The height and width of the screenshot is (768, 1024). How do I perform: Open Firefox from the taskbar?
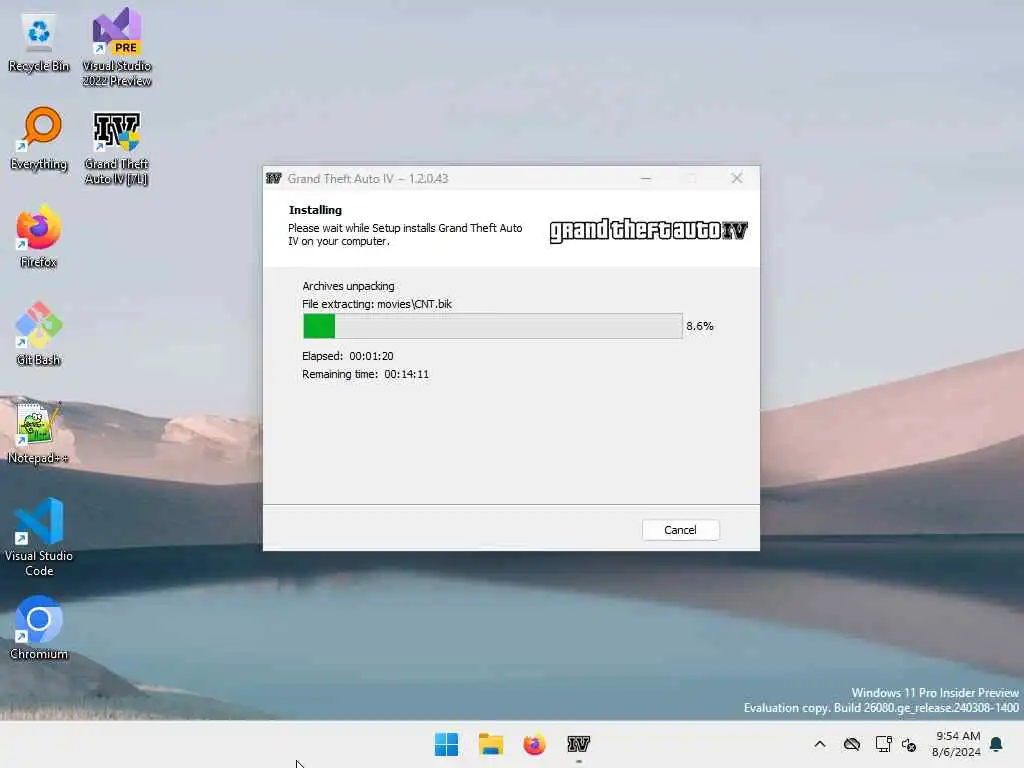point(534,744)
